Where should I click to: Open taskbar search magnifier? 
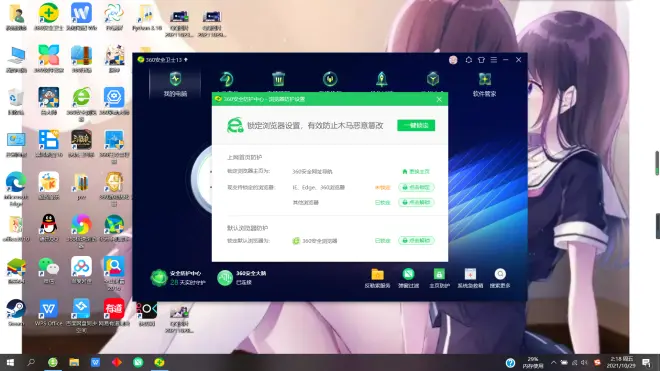[31, 362]
